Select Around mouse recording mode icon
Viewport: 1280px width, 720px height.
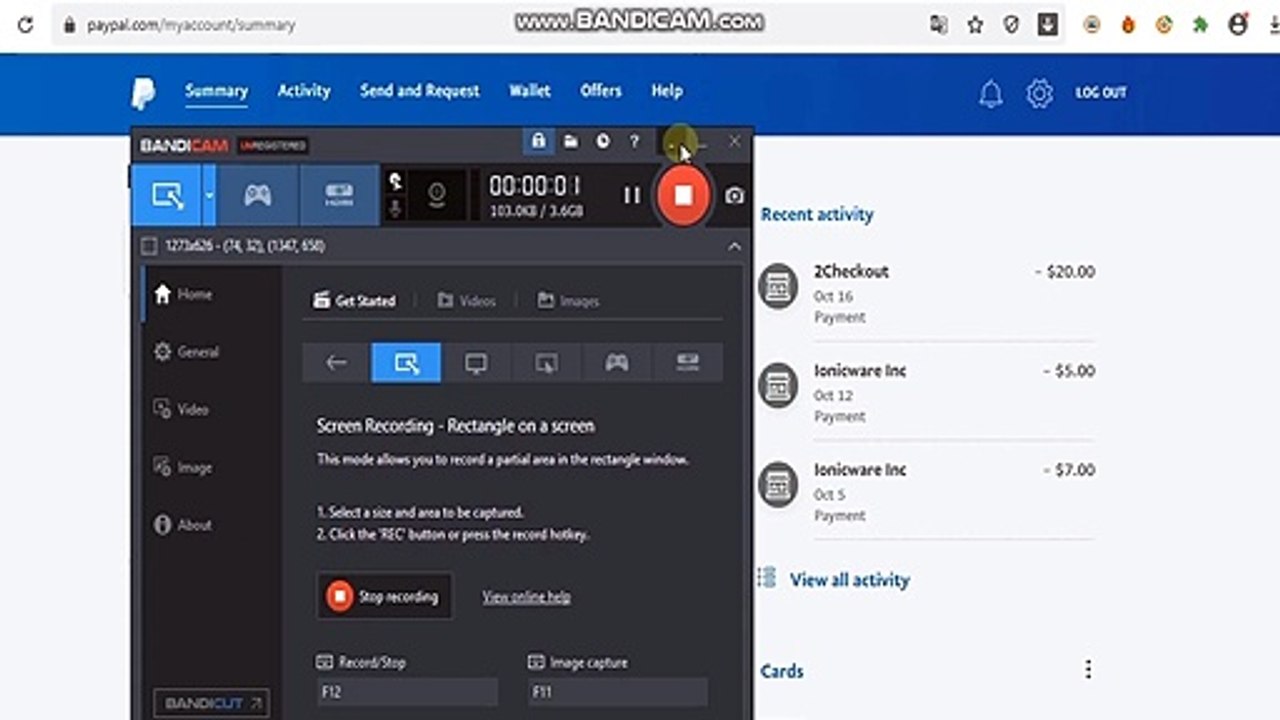pos(546,363)
